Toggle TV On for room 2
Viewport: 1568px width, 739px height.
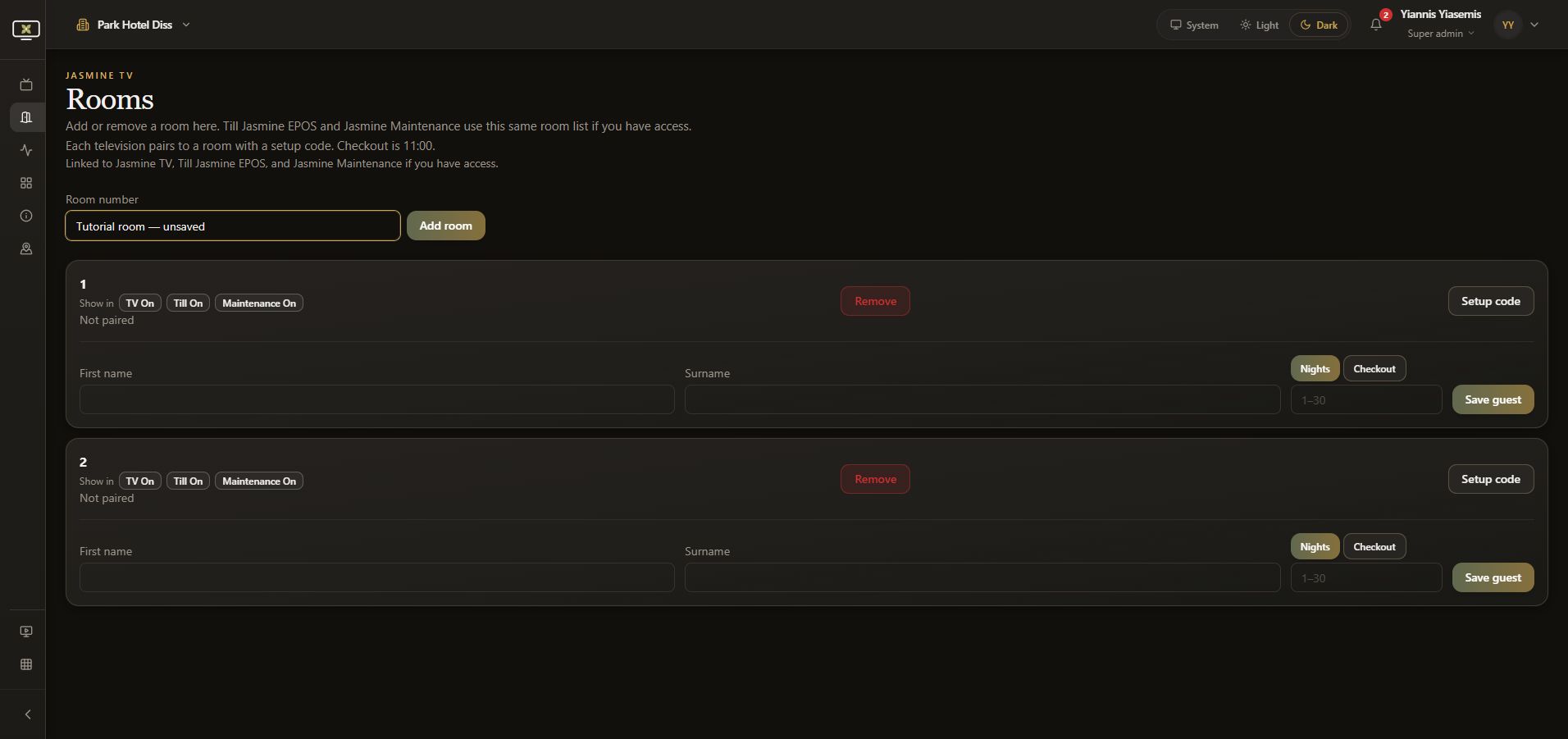tap(140, 481)
